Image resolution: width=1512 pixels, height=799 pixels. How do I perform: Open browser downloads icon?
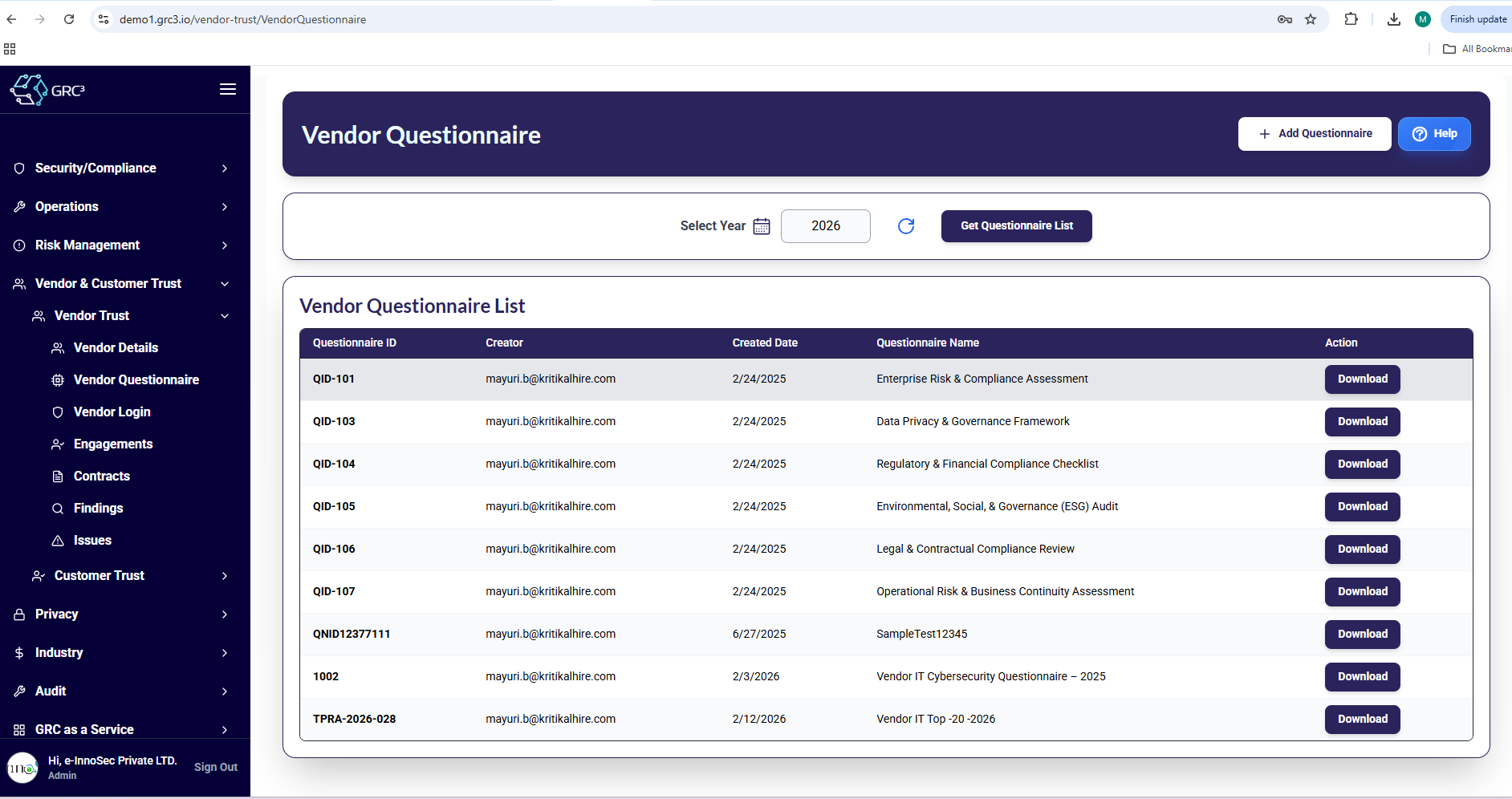pyautogui.click(x=1394, y=19)
